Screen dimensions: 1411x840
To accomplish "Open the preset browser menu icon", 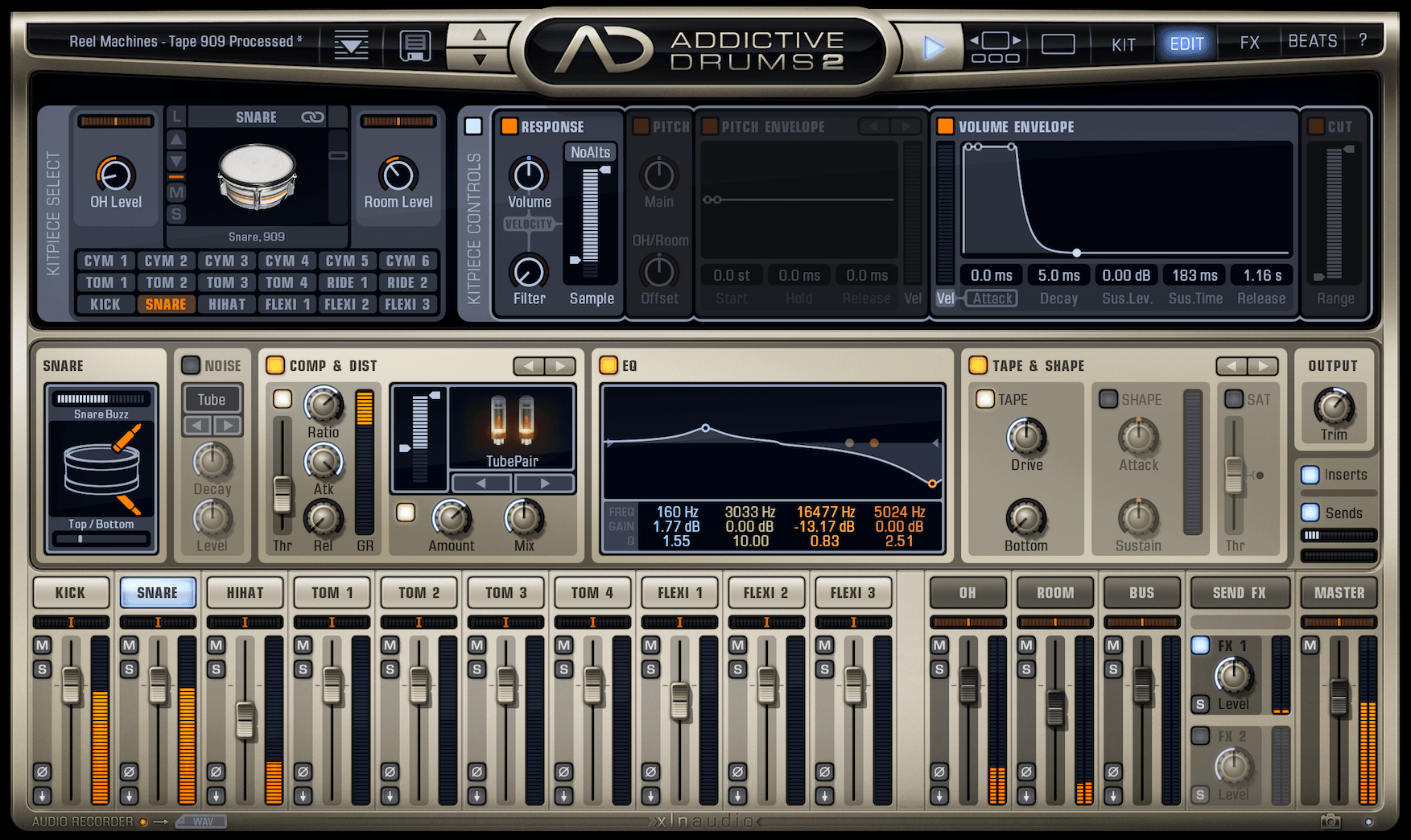I will [351, 45].
